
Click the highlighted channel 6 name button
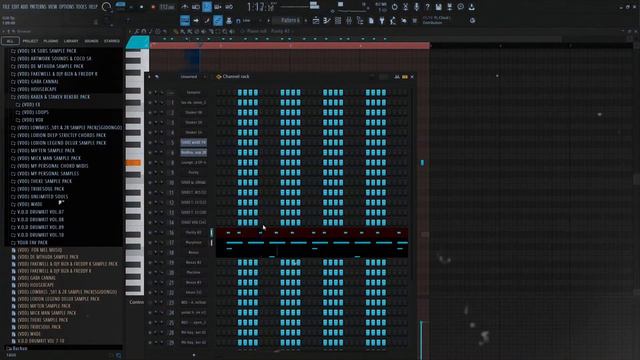click(193, 153)
